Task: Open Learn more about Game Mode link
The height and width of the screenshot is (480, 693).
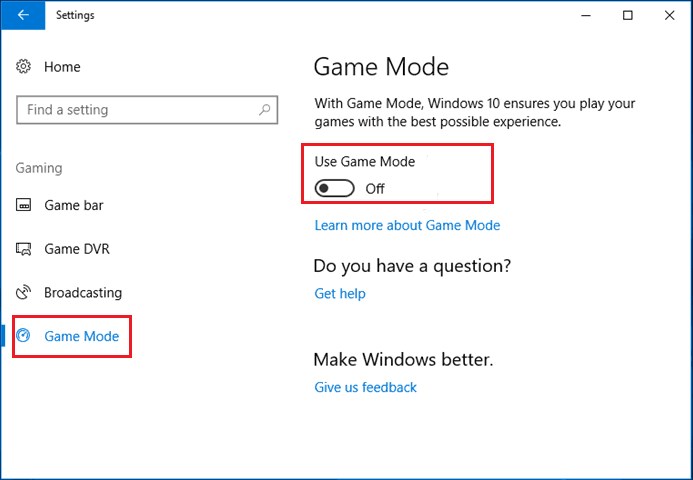Action: (407, 225)
